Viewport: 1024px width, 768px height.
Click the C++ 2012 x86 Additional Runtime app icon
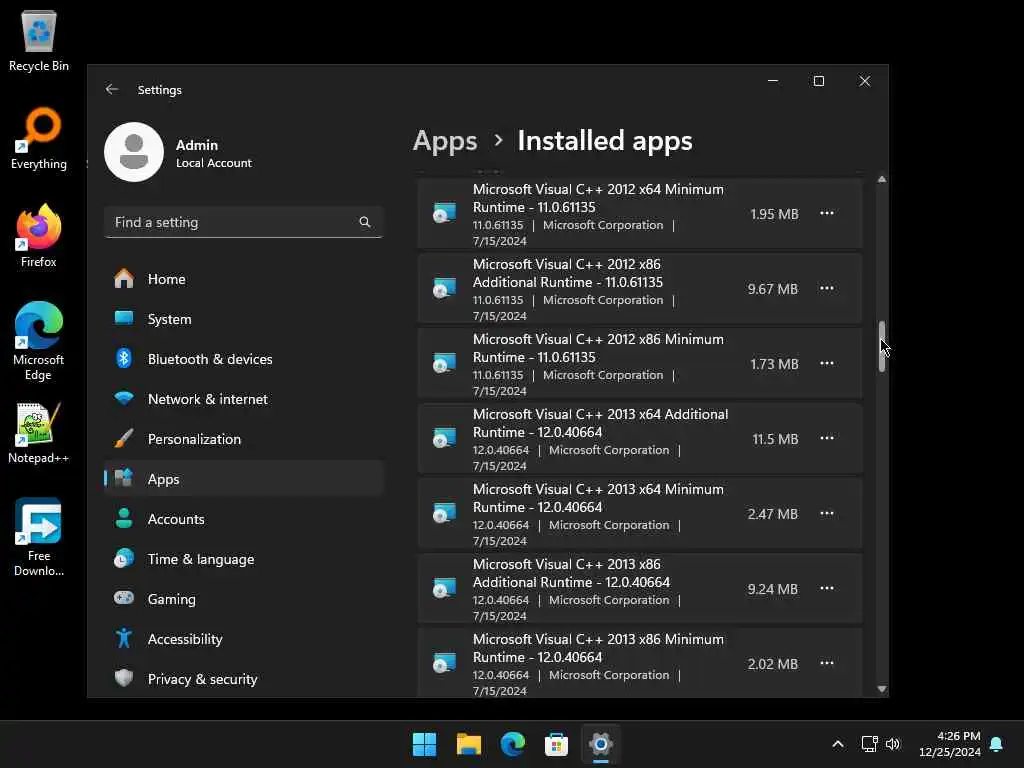click(x=445, y=289)
